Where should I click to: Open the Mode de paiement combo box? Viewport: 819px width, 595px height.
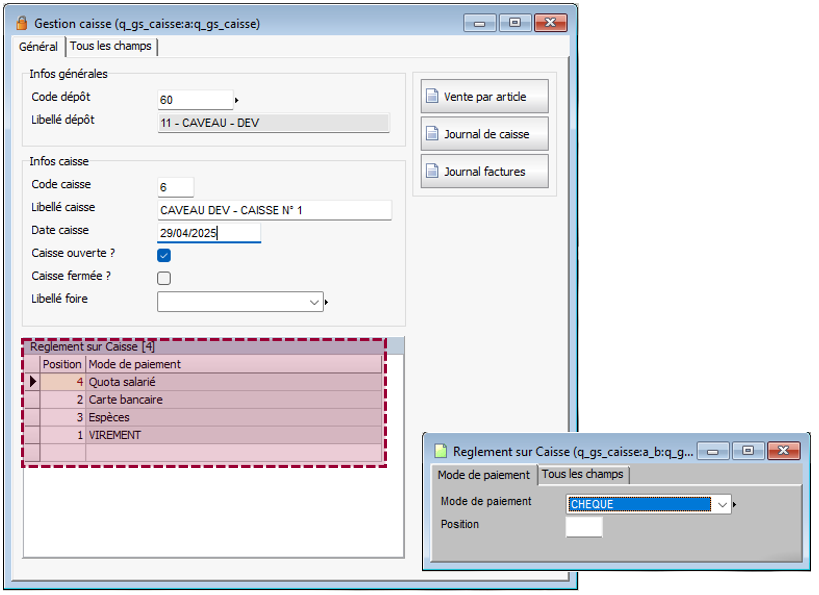click(x=722, y=505)
